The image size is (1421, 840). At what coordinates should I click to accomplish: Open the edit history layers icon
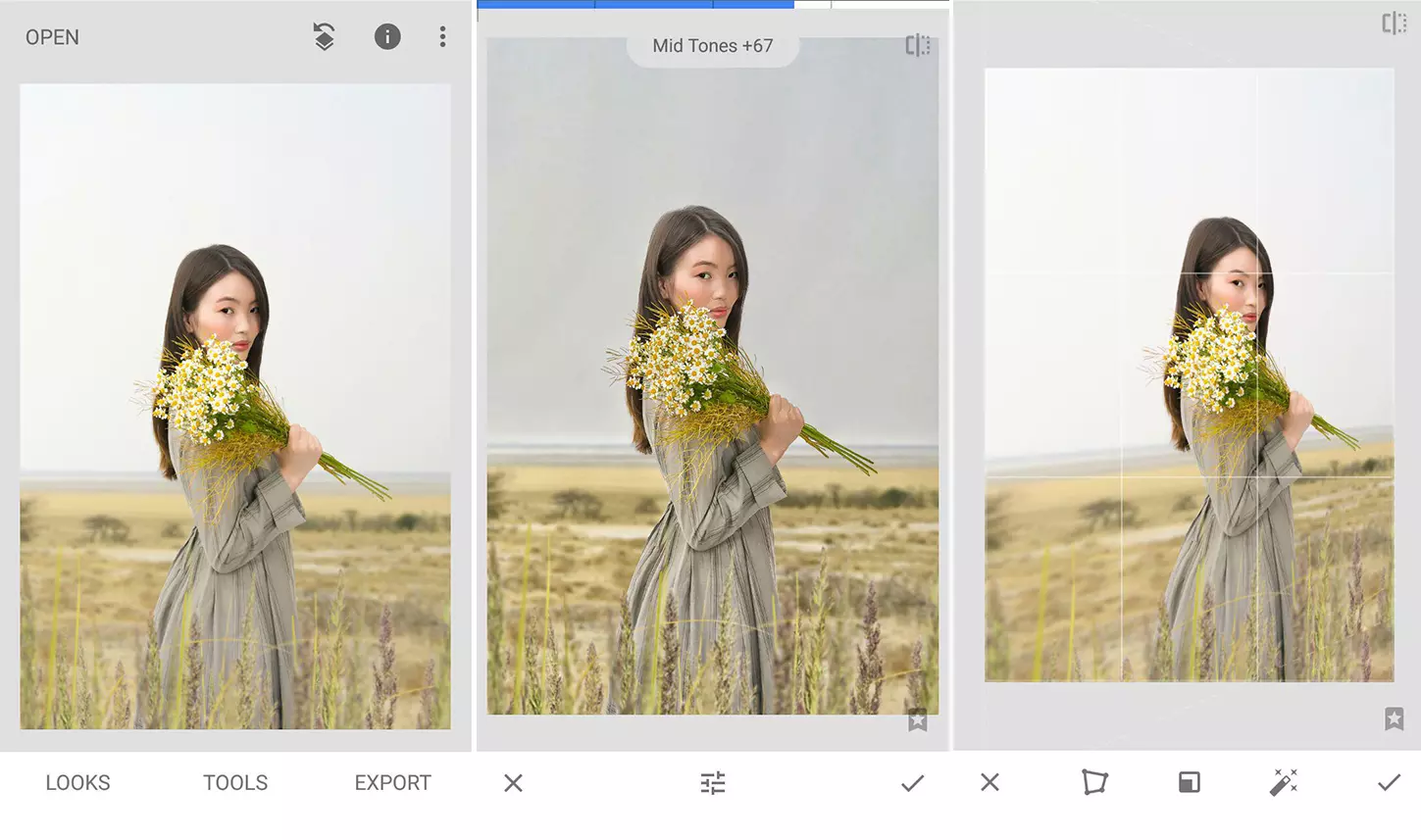pos(324,37)
